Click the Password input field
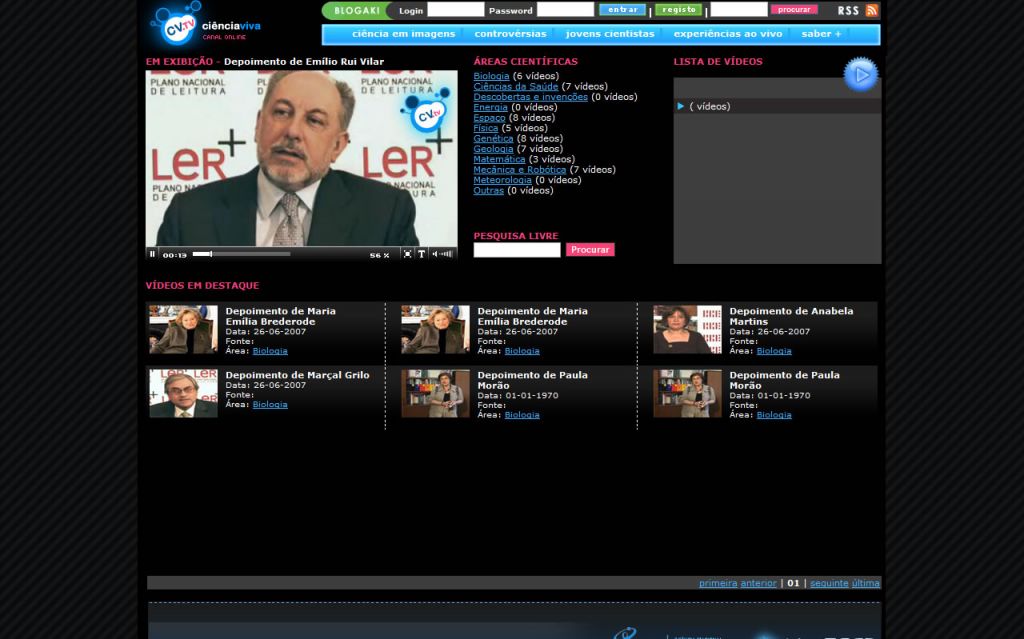This screenshot has height=639, width=1024. pyautogui.click(x=564, y=10)
